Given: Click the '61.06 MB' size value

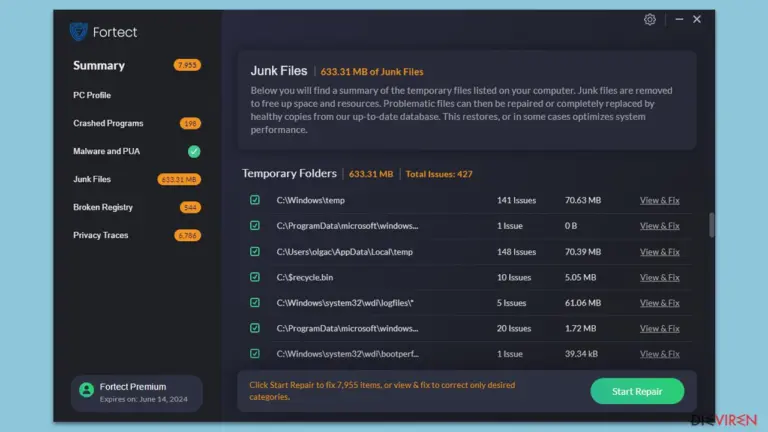Looking at the screenshot, I should click(583, 303).
